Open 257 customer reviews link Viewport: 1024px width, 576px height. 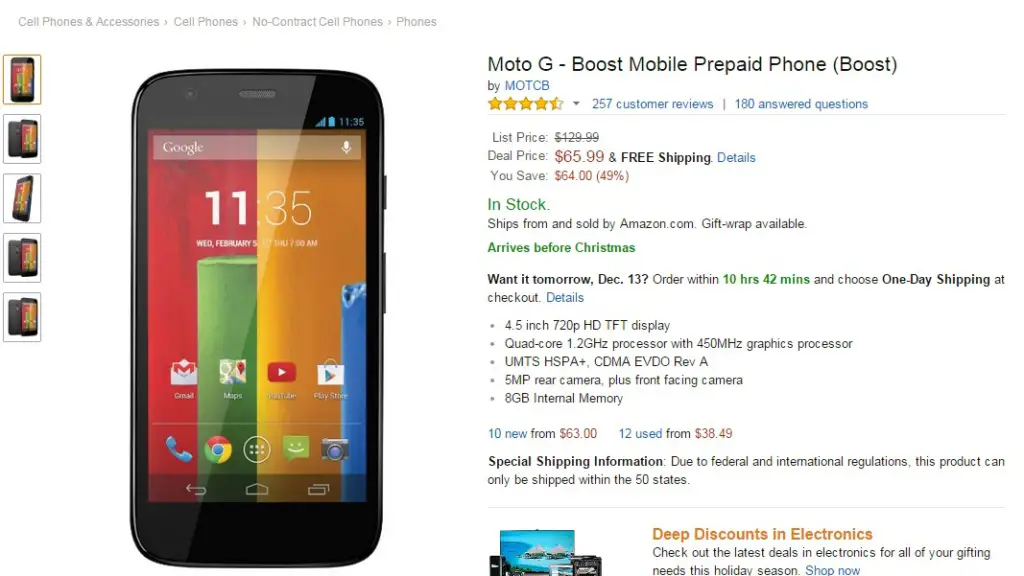coord(652,104)
